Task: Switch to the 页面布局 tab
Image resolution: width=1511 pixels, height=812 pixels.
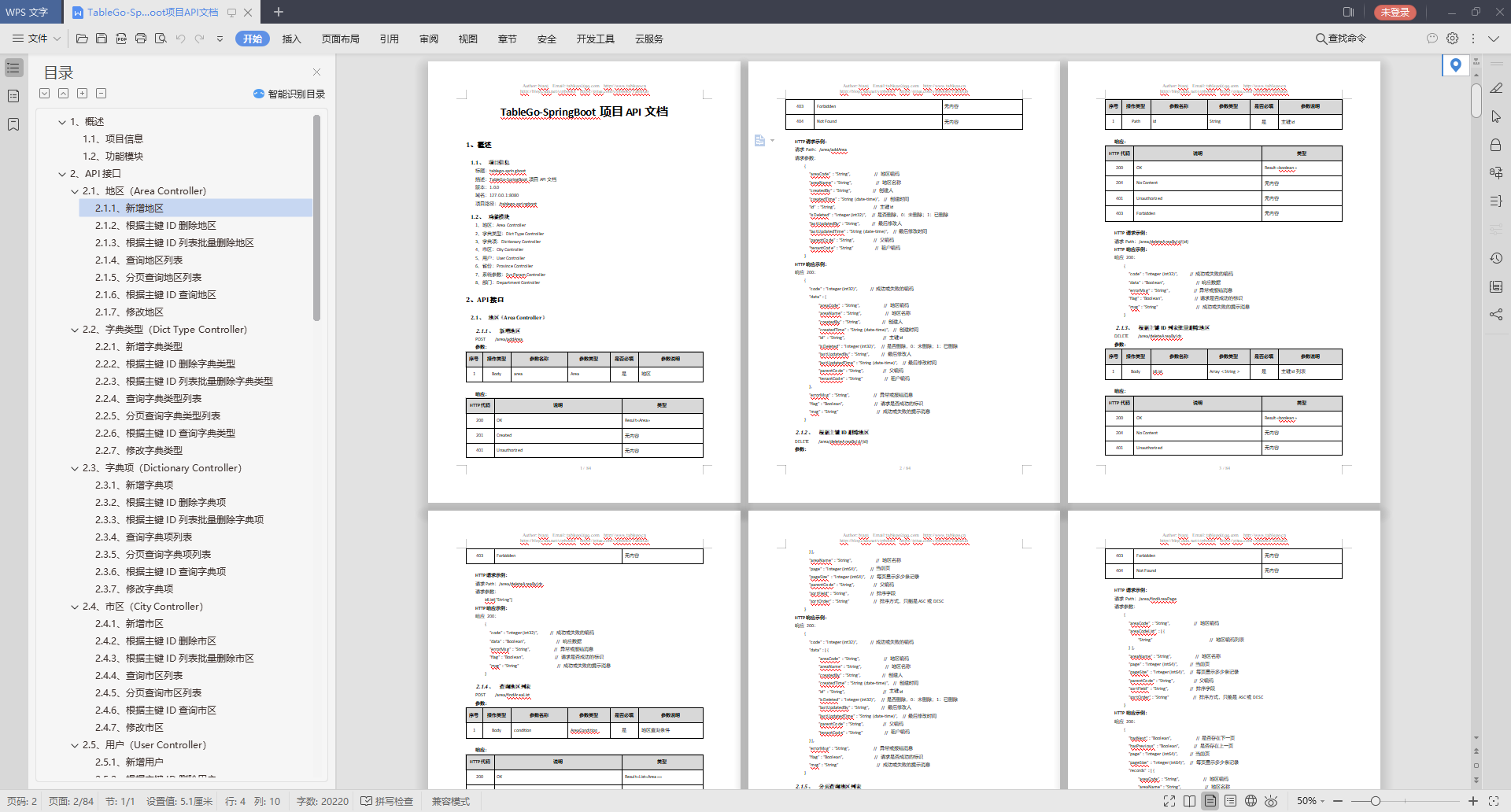Action: click(341, 39)
